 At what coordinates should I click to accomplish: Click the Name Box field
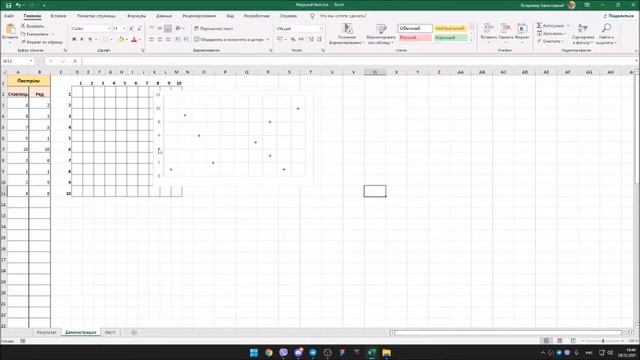(x=18, y=61)
